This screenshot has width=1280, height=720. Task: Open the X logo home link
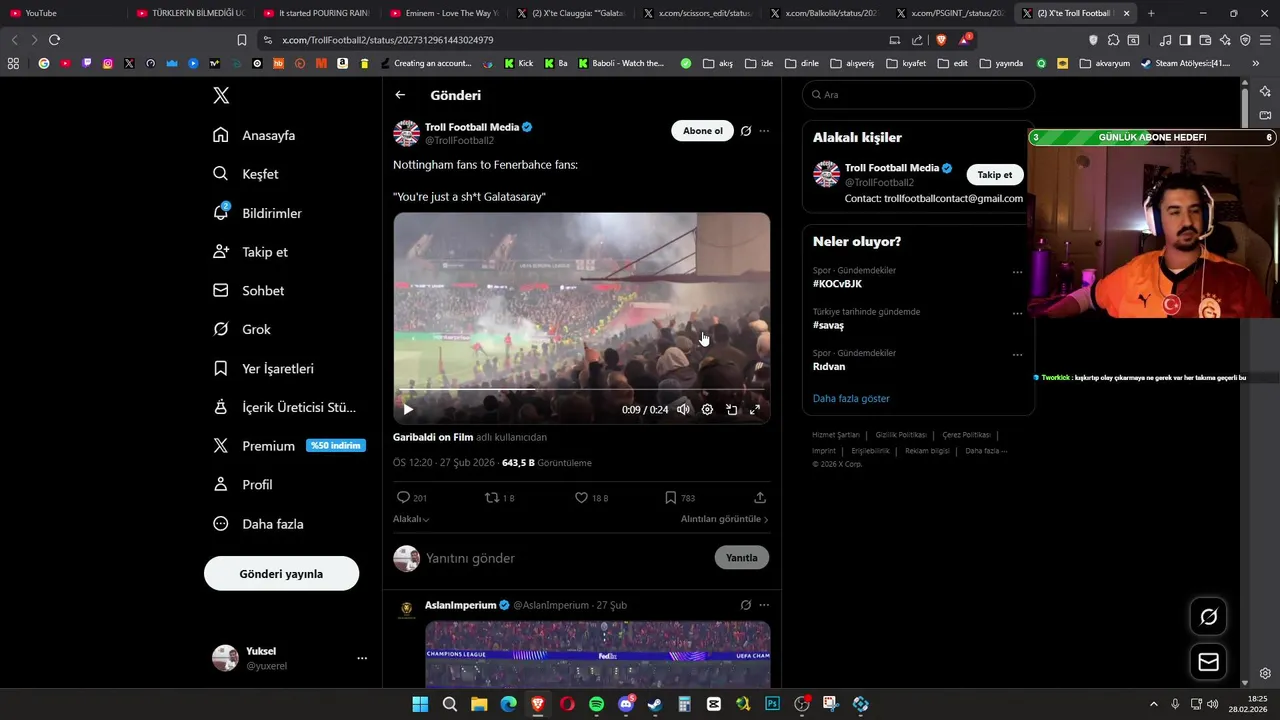tap(221, 95)
